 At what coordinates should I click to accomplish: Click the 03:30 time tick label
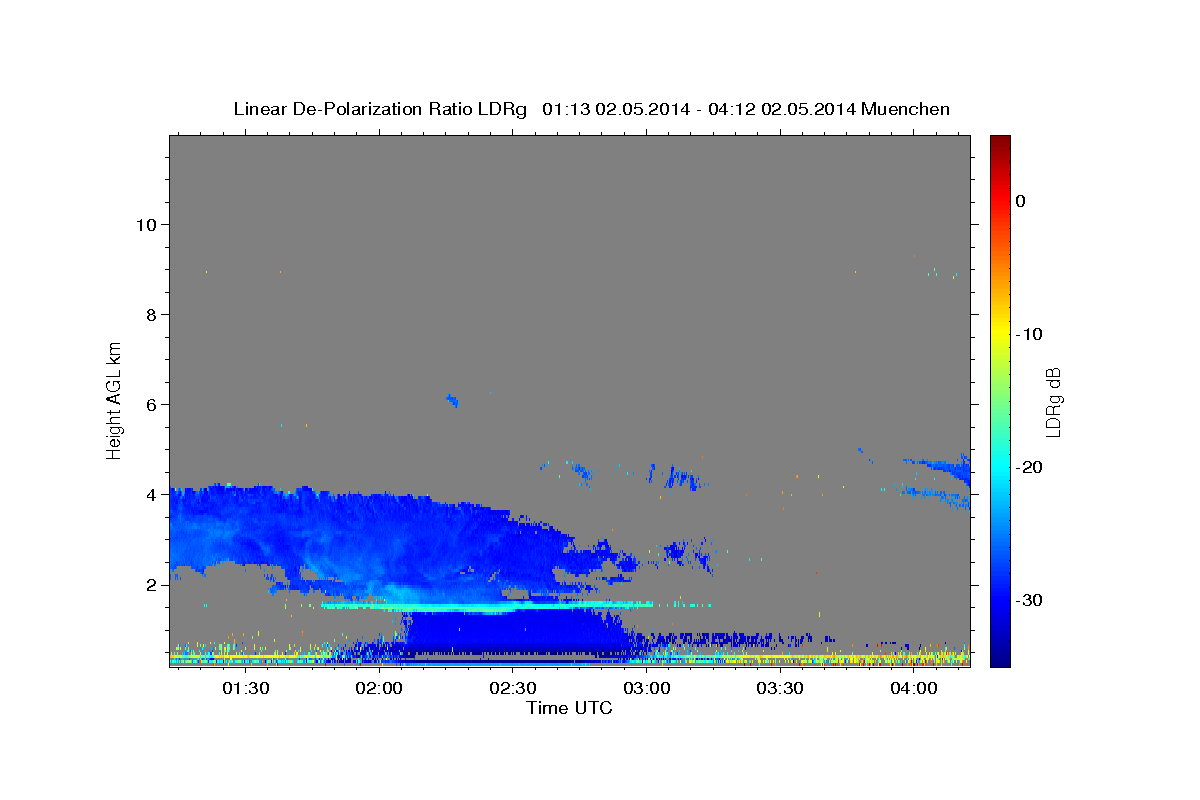(780, 689)
